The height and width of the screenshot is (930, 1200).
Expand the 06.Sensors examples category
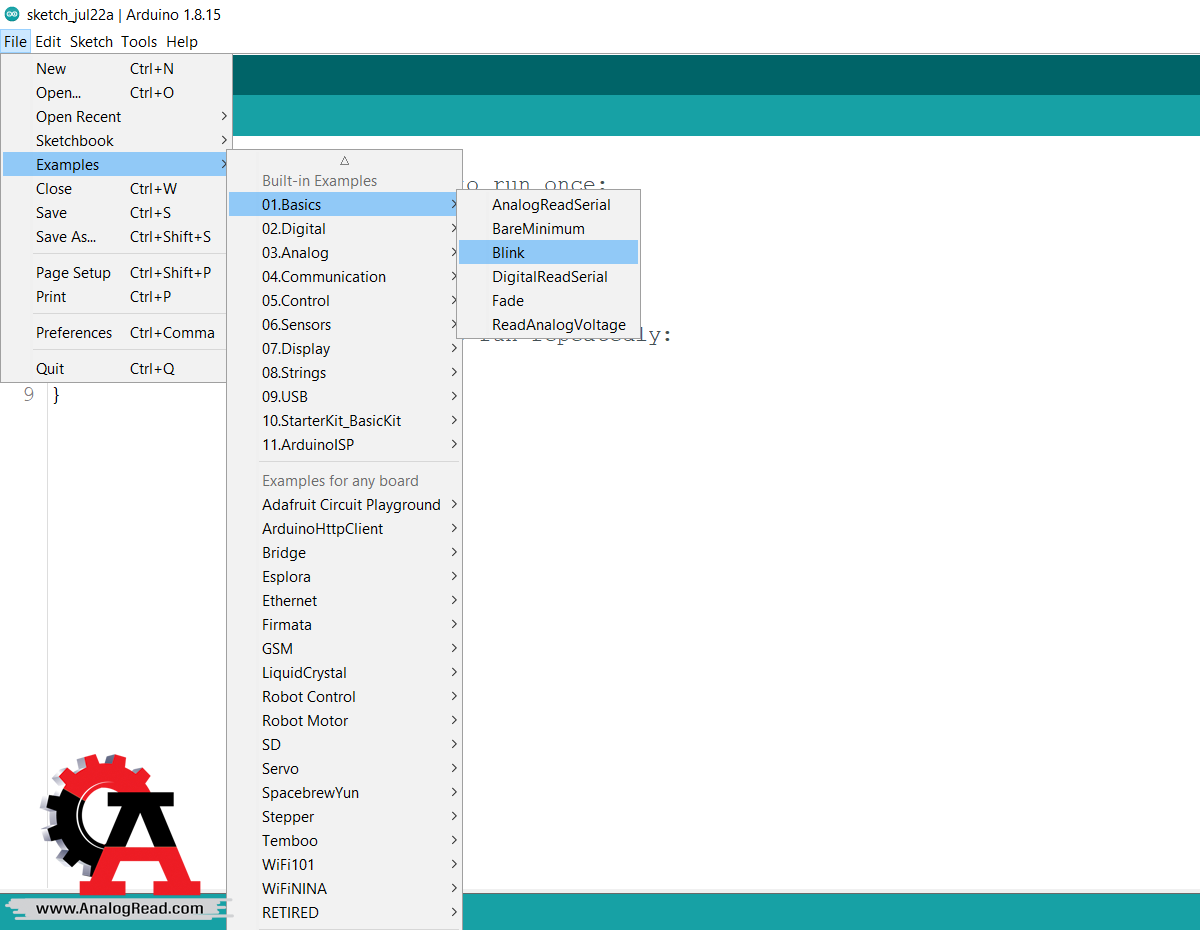coord(345,325)
